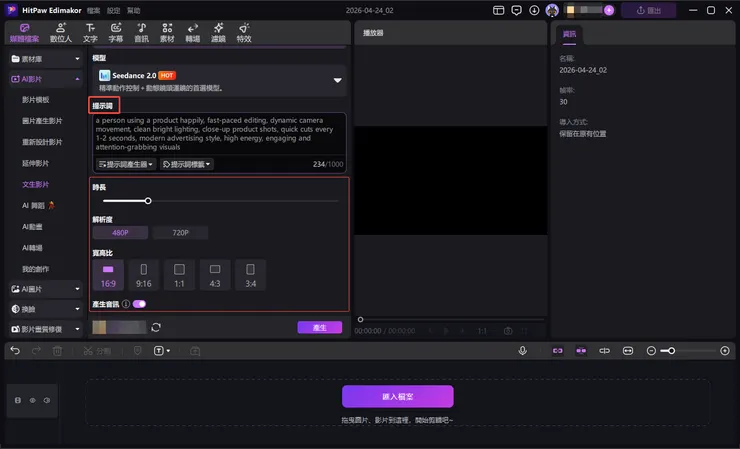The height and width of the screenshot is (449, 740).
Task: Open the 濾鏡 filters tab
Action: (x=218, y=33)
